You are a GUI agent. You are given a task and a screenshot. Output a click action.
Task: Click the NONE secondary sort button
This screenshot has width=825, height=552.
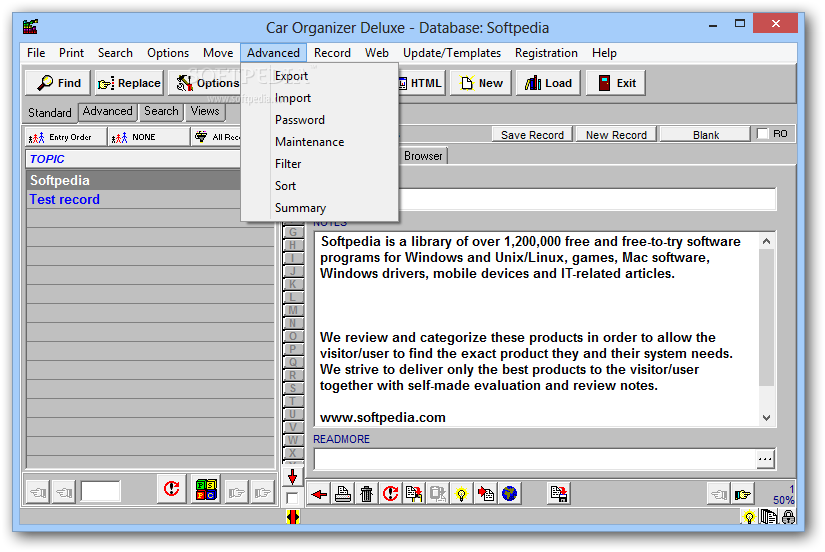coord(148,137)
